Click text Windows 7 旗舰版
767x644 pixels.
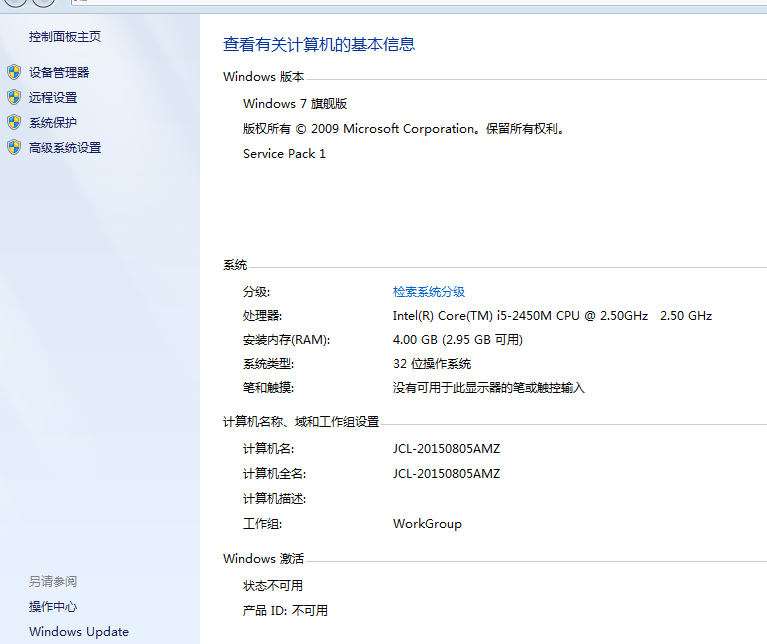[295, 104]
